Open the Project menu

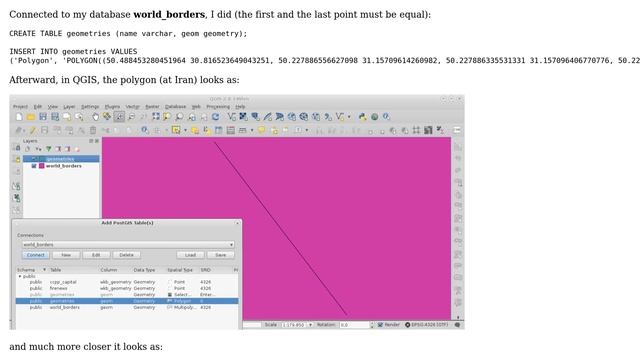pos(20,107)
